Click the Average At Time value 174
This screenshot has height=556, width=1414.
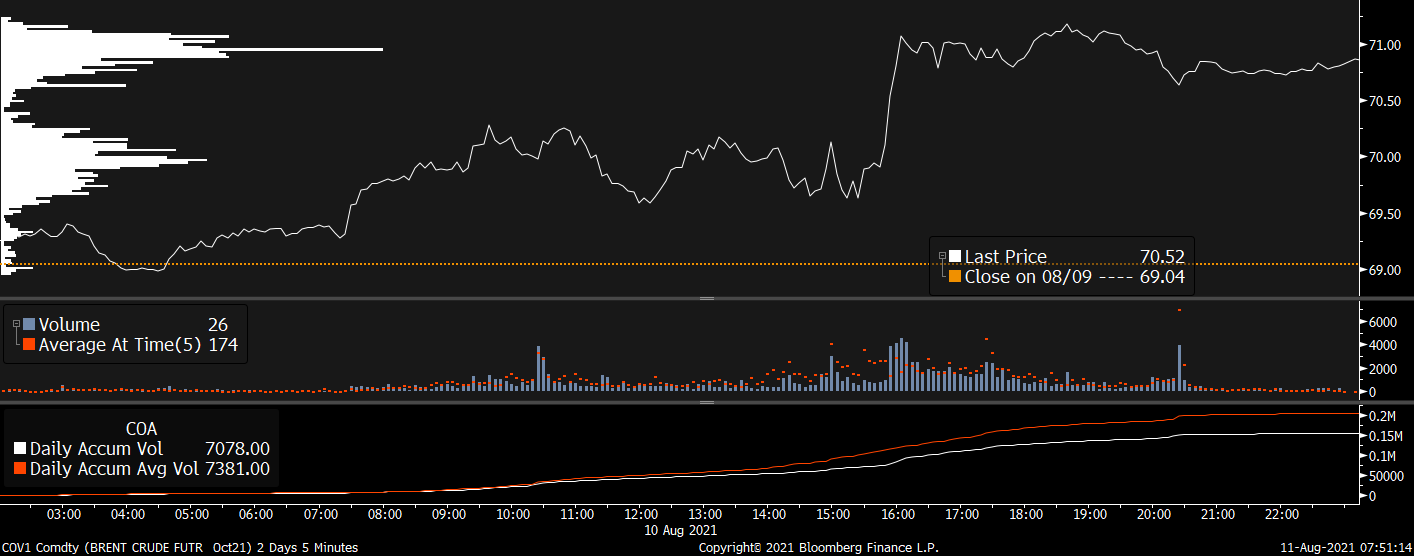click(222, 344)
